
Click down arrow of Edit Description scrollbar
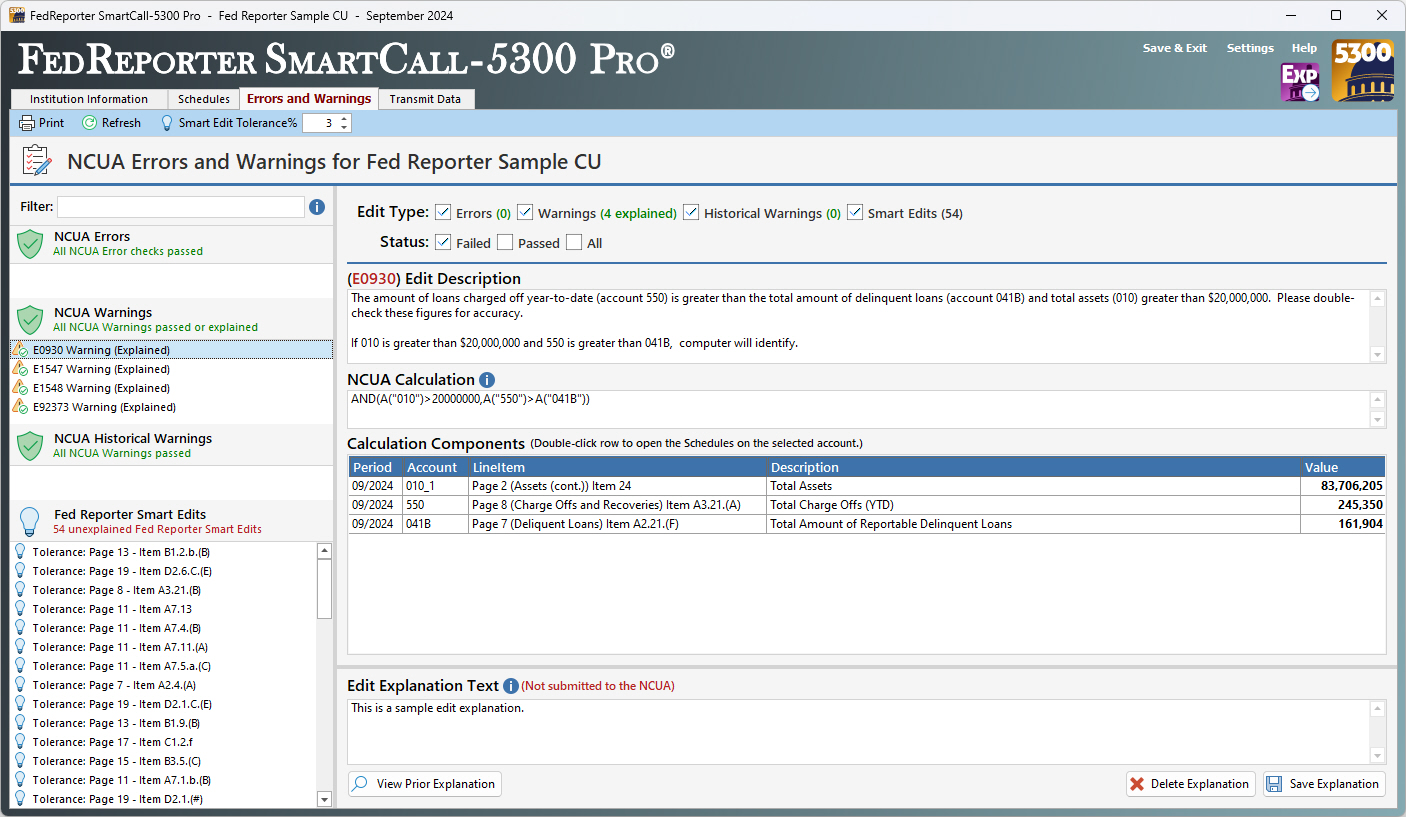tap(1378, 355)
